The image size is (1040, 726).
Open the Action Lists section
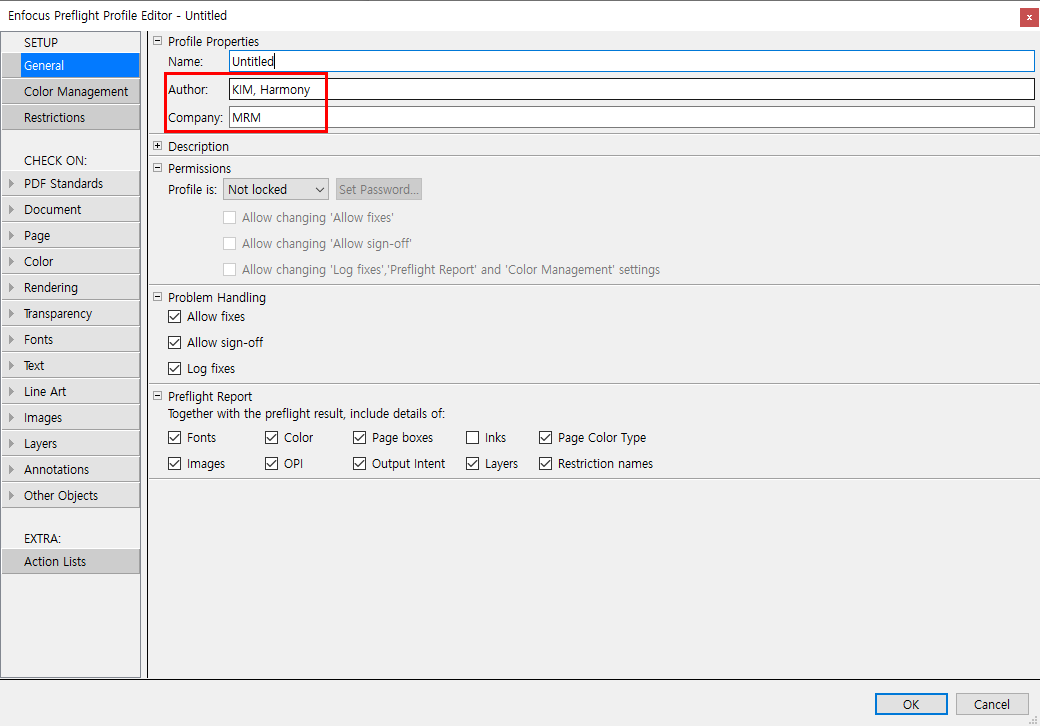tap(55, 562)
